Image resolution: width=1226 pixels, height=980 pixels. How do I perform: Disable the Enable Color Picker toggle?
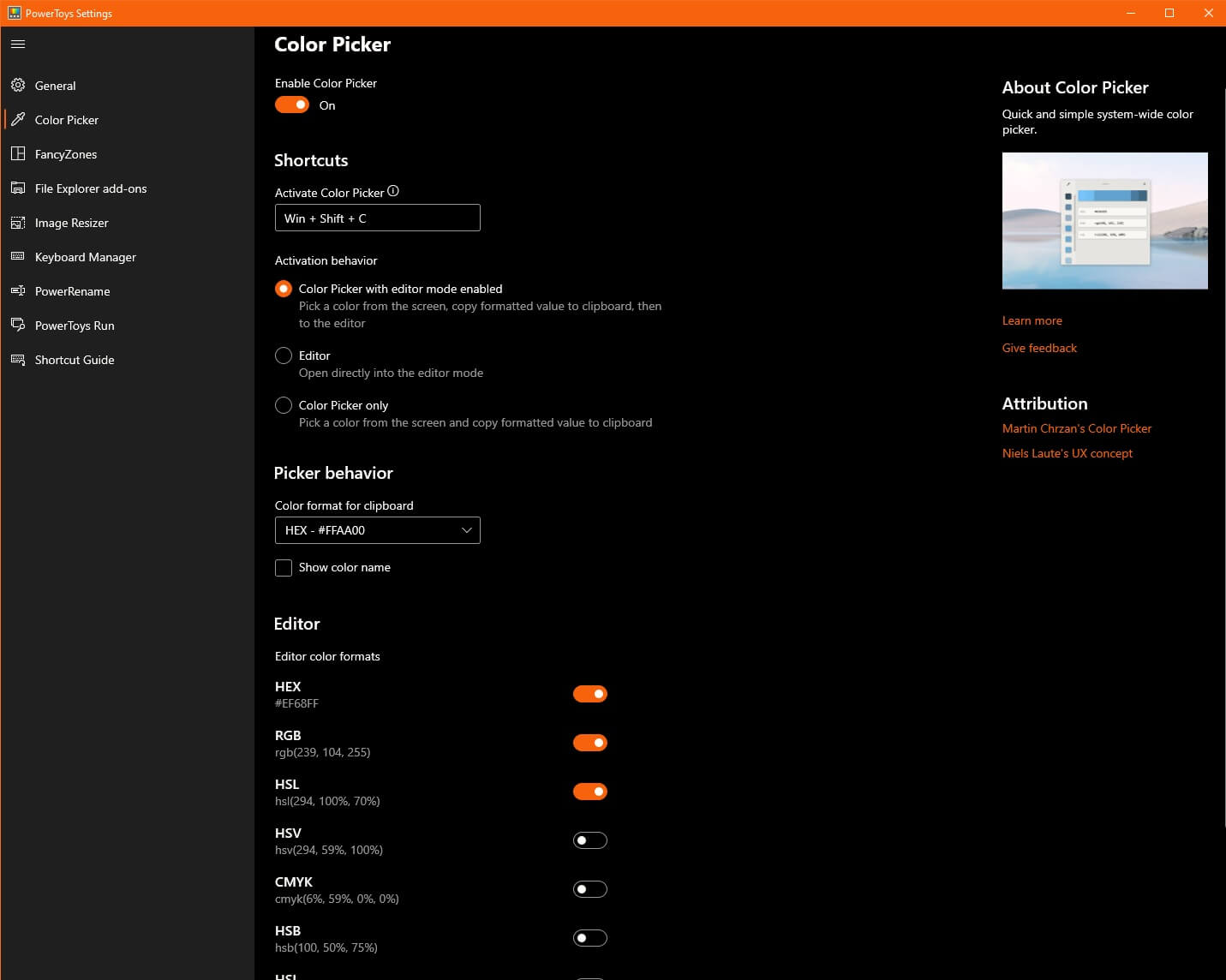pos(292,105)
